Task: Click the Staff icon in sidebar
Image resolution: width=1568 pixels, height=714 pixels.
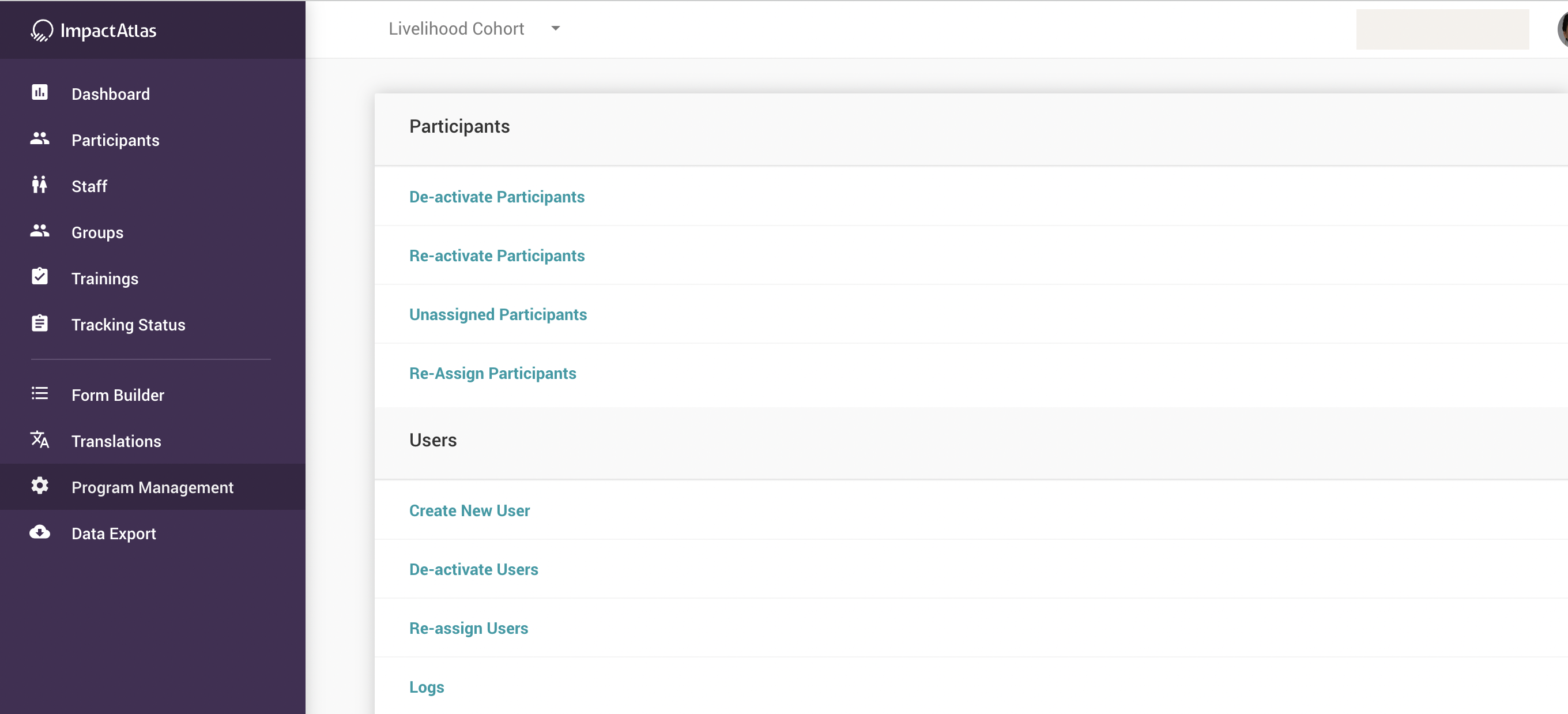Action: click(x=40, y=185)
